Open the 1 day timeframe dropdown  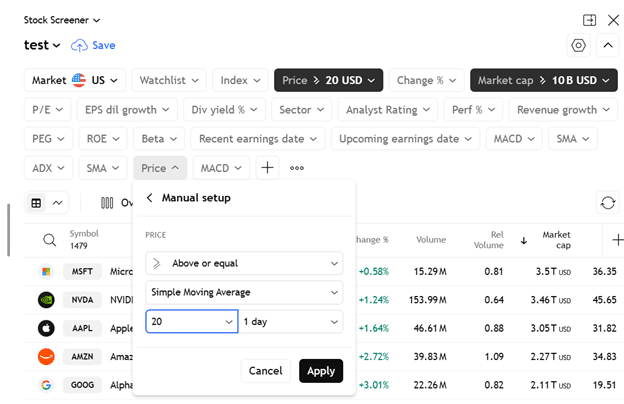(291, 321)
